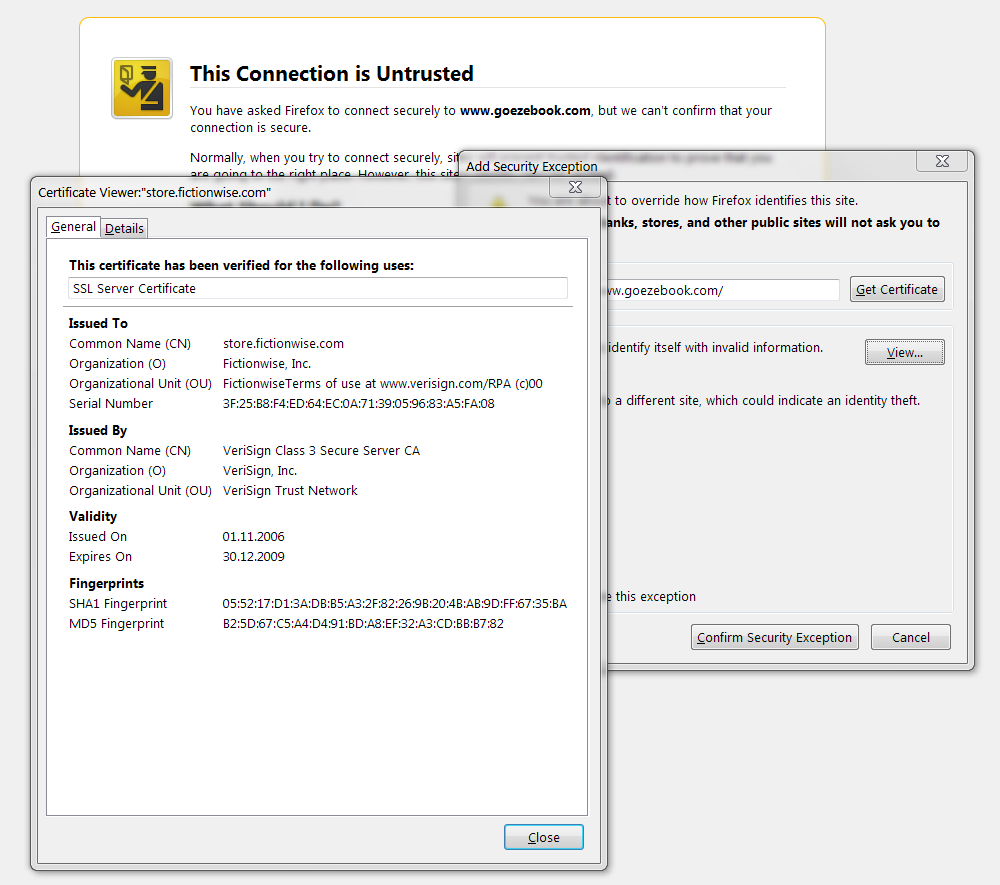Click Cancel in Add Security Exception dialog
The image size is (1000, 885).
(911, 637)
